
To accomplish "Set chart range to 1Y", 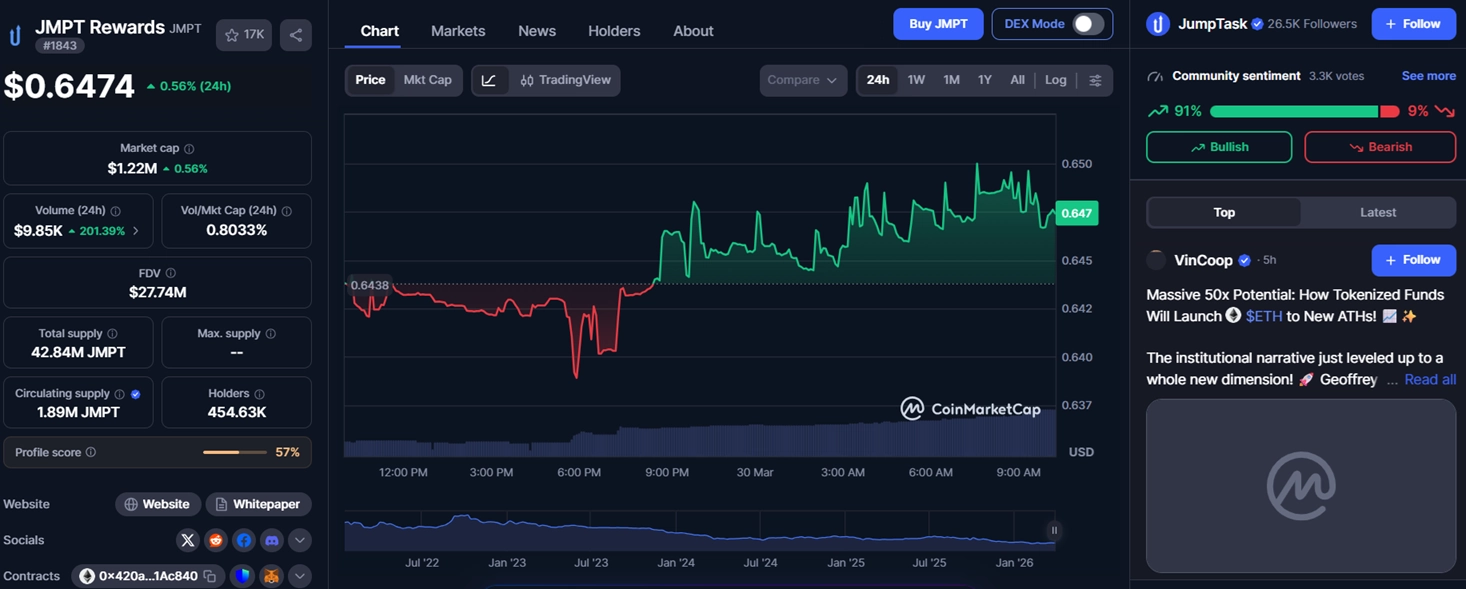I will [985, 80].
